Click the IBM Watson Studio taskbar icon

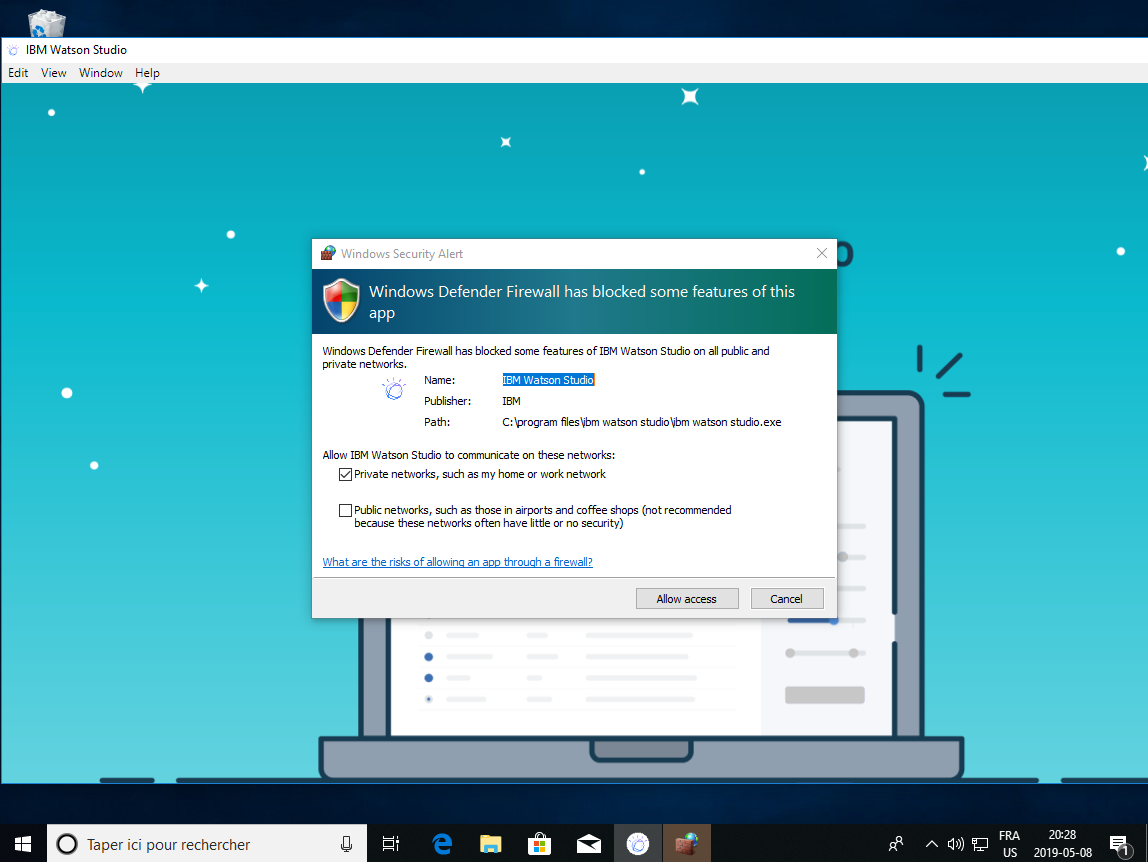tap(637, 843)
